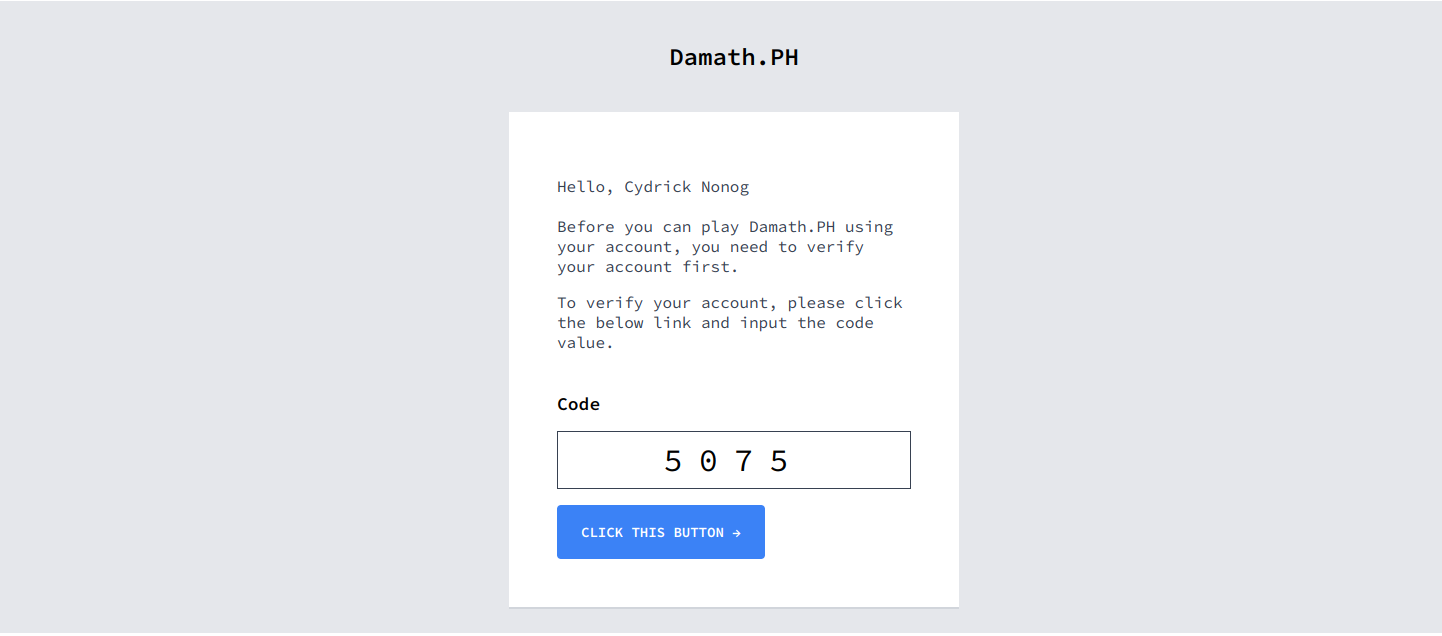Click the CLICK THIS BUTTON button
The image size is (1442, 636).
[x=660, y=532]
